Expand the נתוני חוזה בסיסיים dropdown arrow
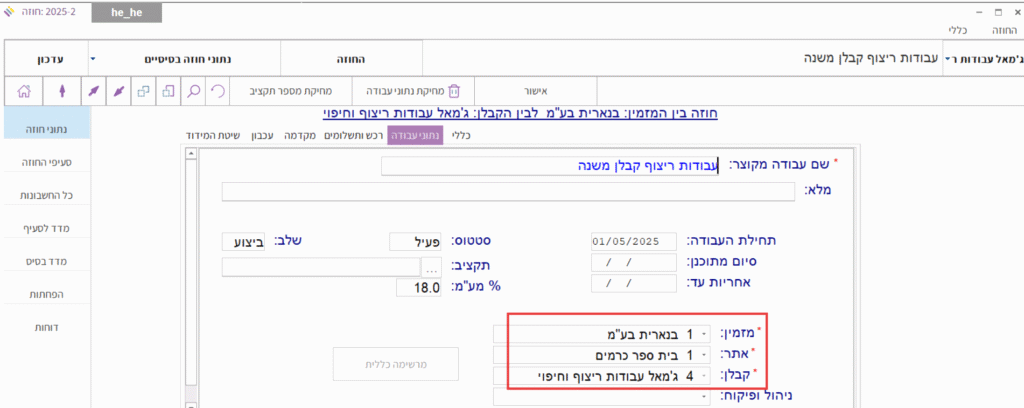The image size is (1024, 408). click(x=93, y=59)
